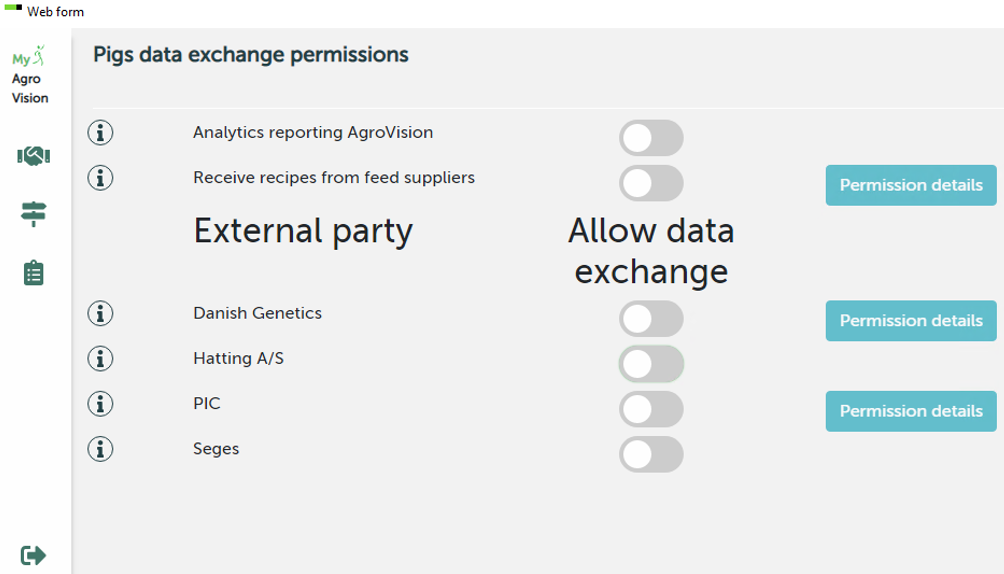The width and height of the screenshot is (1004, 574).
Task: Show info for Analytics reporting AgroVision
Action: [100, 133]
